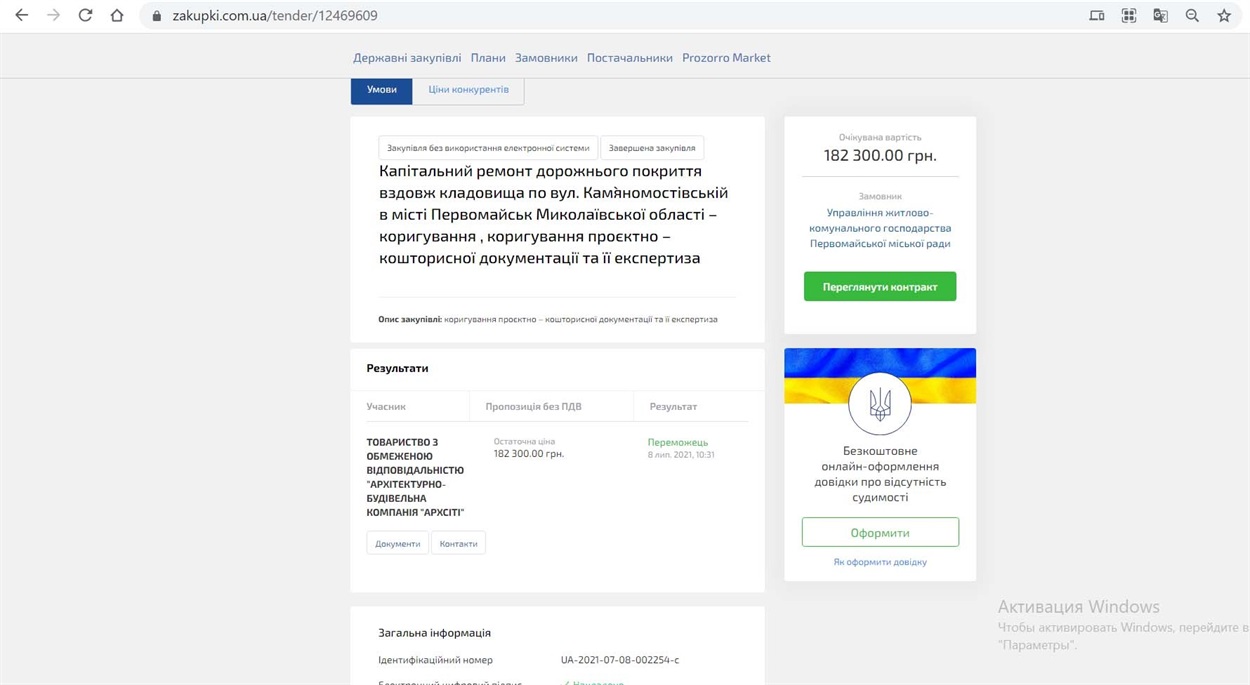Click the Учасник column header
The height and width of the screenshot is (685, 1250).
[x=386, y=407]
